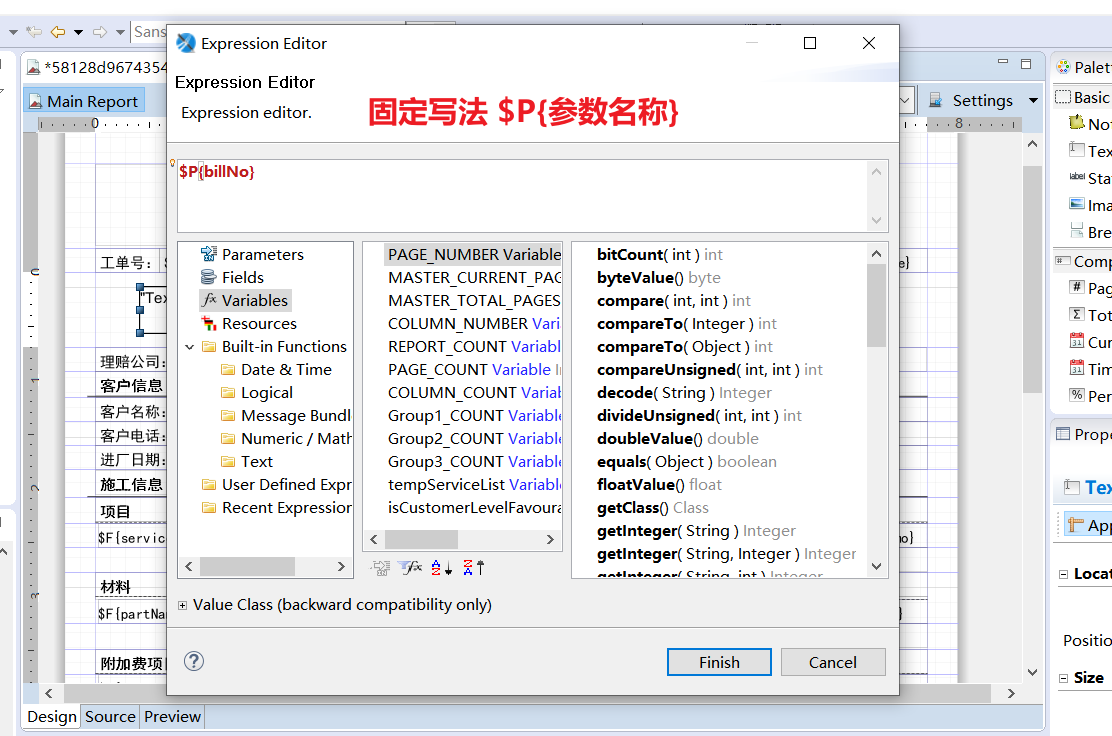Select MASTER_CURRENT_PAGE variable
Screen dimensions: 1112x736
[474, 277]
